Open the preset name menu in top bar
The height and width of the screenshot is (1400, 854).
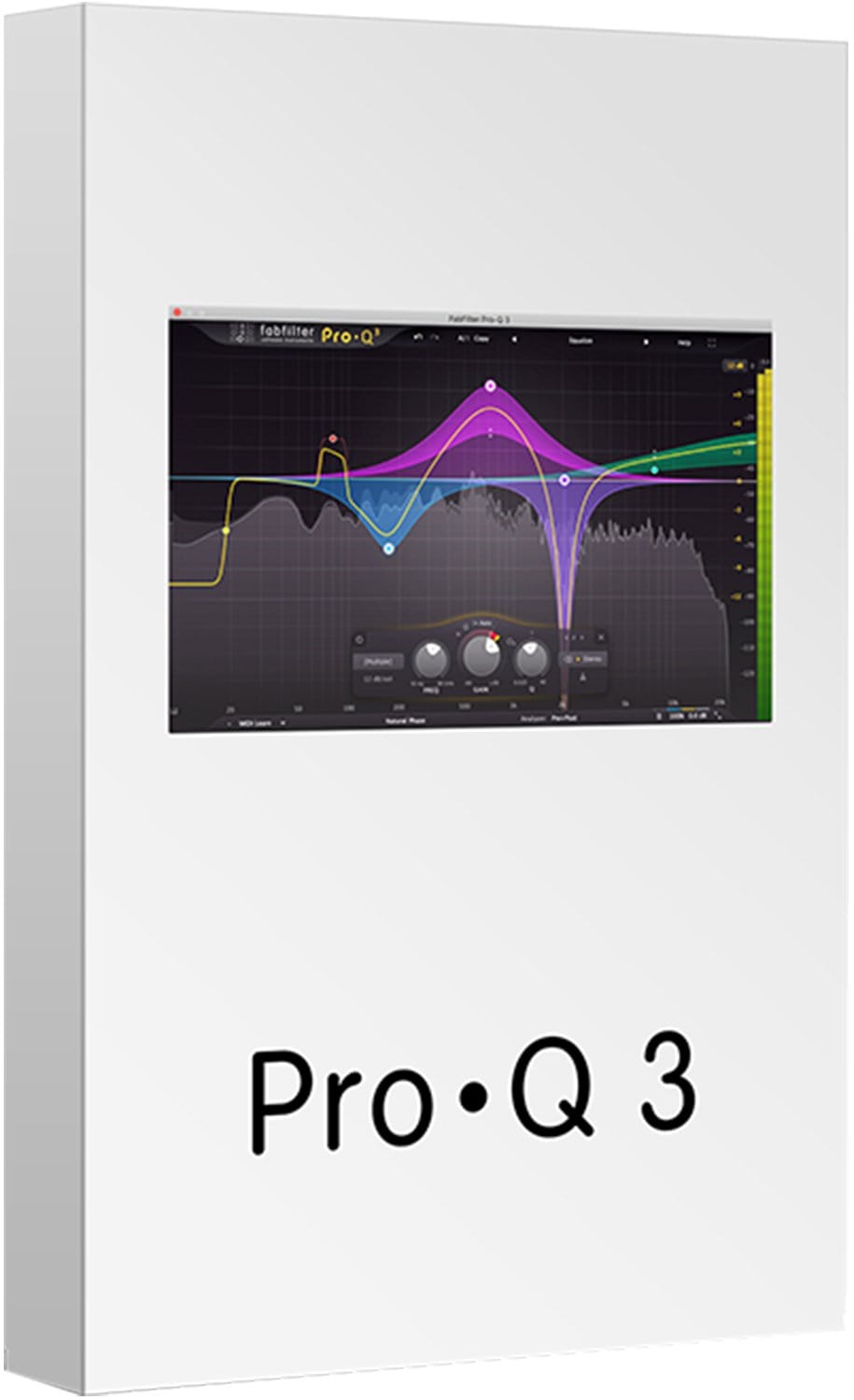(x=581, y=341)
